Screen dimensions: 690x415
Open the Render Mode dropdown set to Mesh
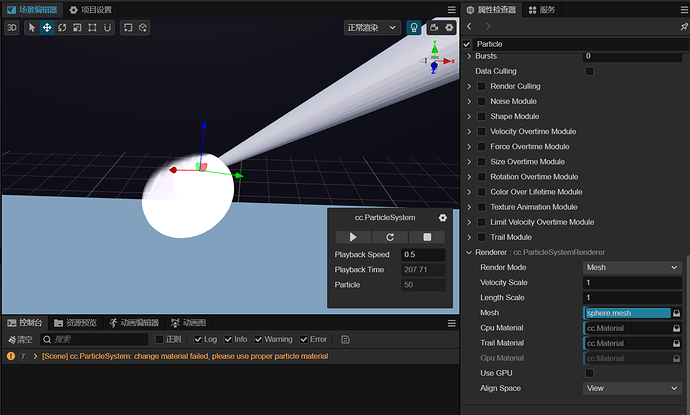tap(632, 267)
